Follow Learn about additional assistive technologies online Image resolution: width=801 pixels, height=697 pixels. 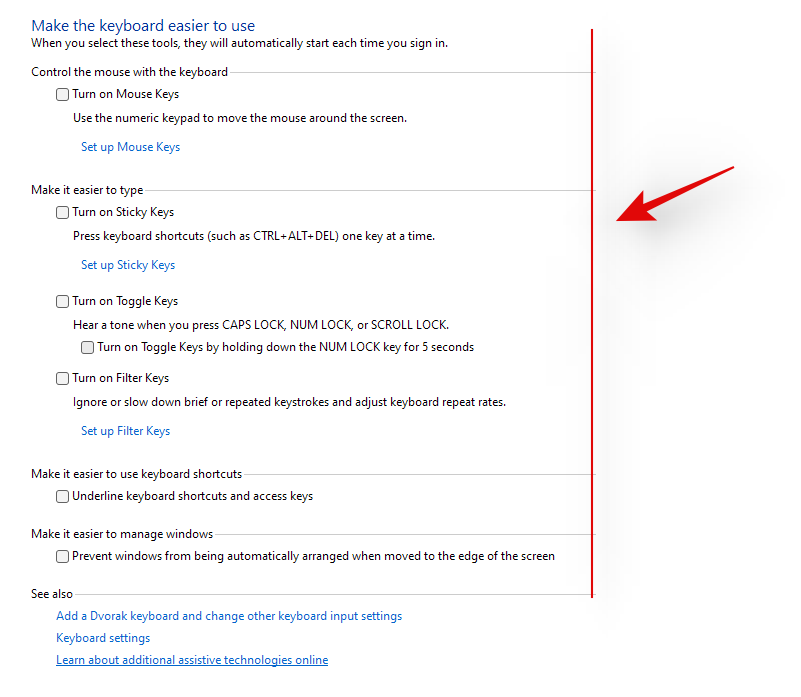click(x=192, y=660)
